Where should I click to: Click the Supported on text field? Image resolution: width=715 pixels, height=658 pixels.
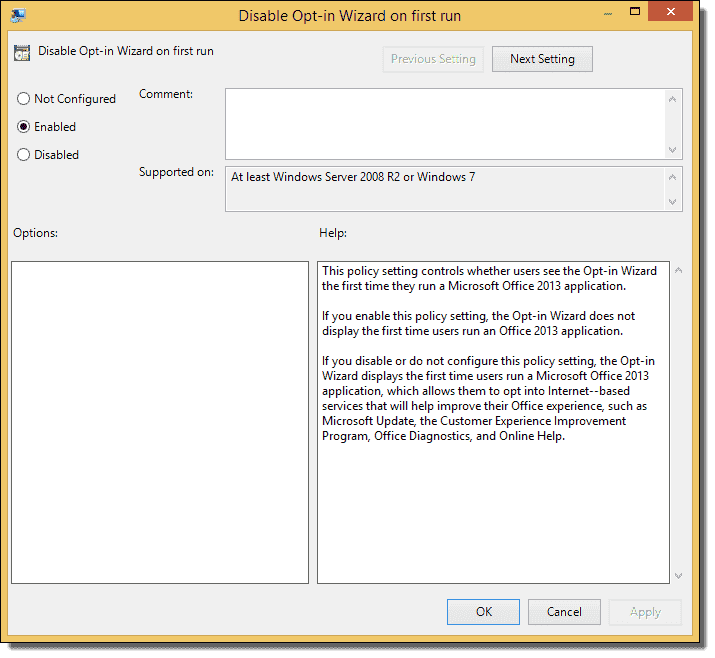click(x=445, y=189)
